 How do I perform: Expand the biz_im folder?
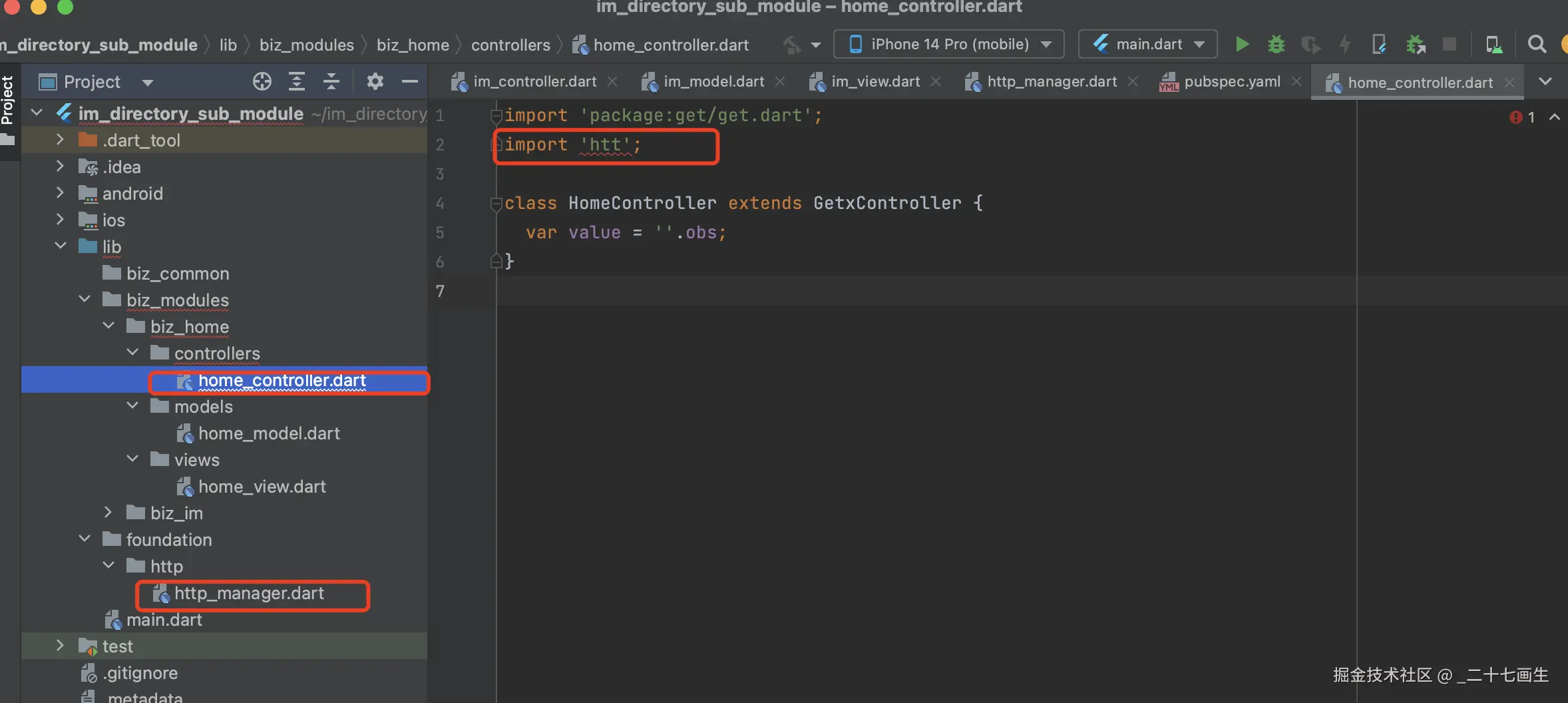[x=108, y=512]
